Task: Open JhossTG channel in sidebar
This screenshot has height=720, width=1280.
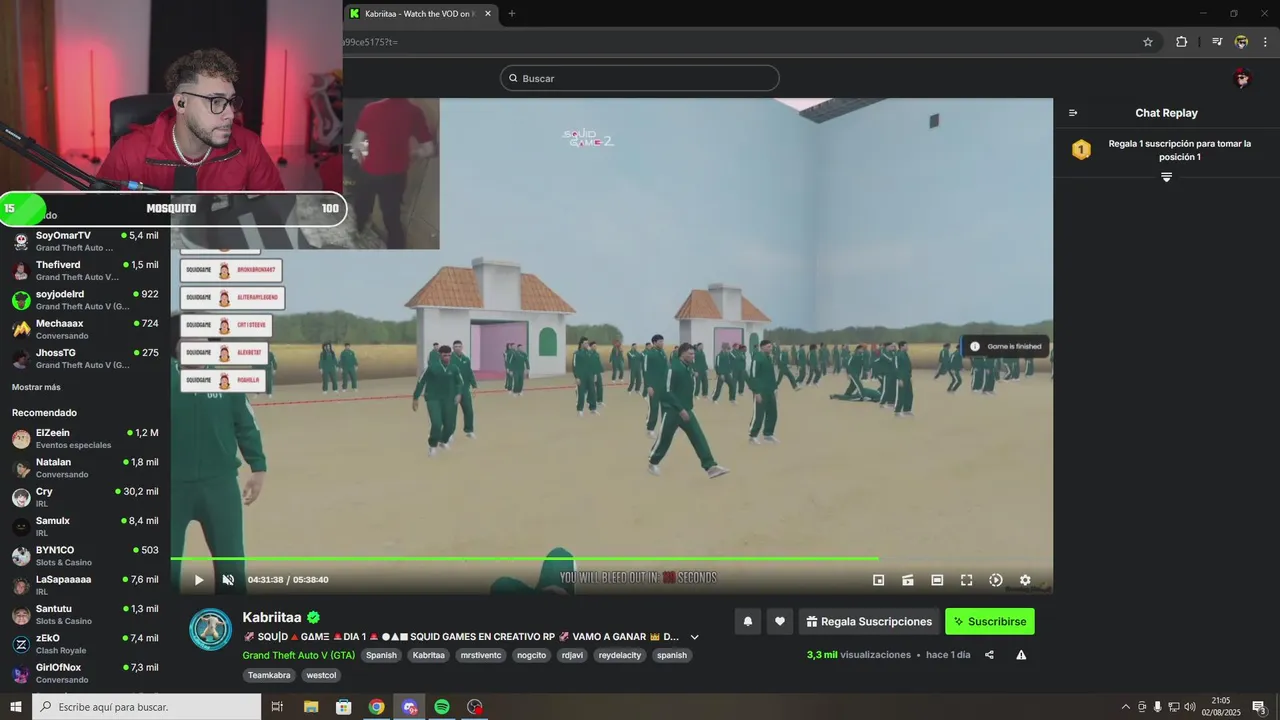Action: point(85,358)
